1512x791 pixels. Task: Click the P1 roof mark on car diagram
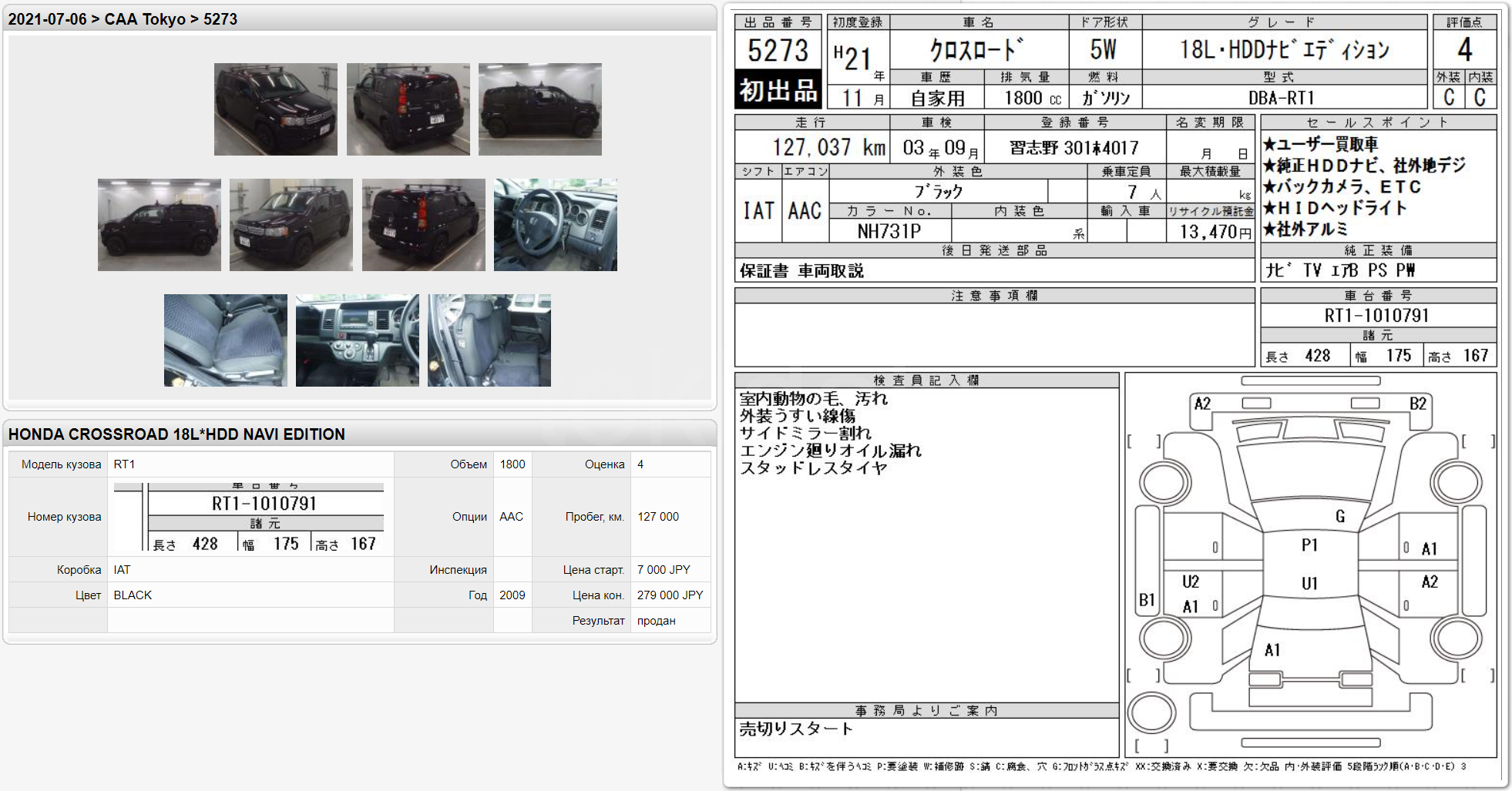pos(1309,545)
